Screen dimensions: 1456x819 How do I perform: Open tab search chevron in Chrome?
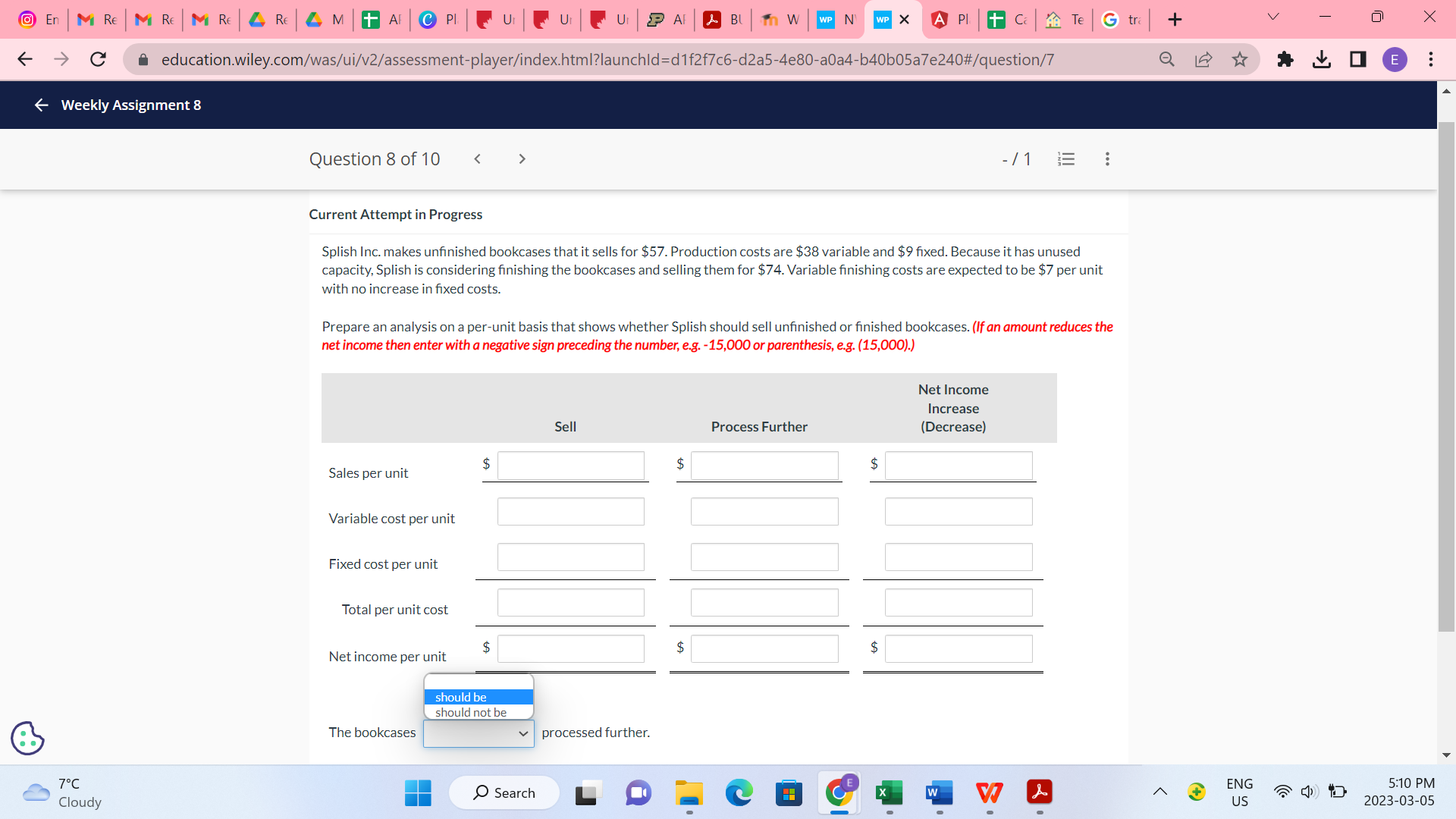(x=1273, y=17)
